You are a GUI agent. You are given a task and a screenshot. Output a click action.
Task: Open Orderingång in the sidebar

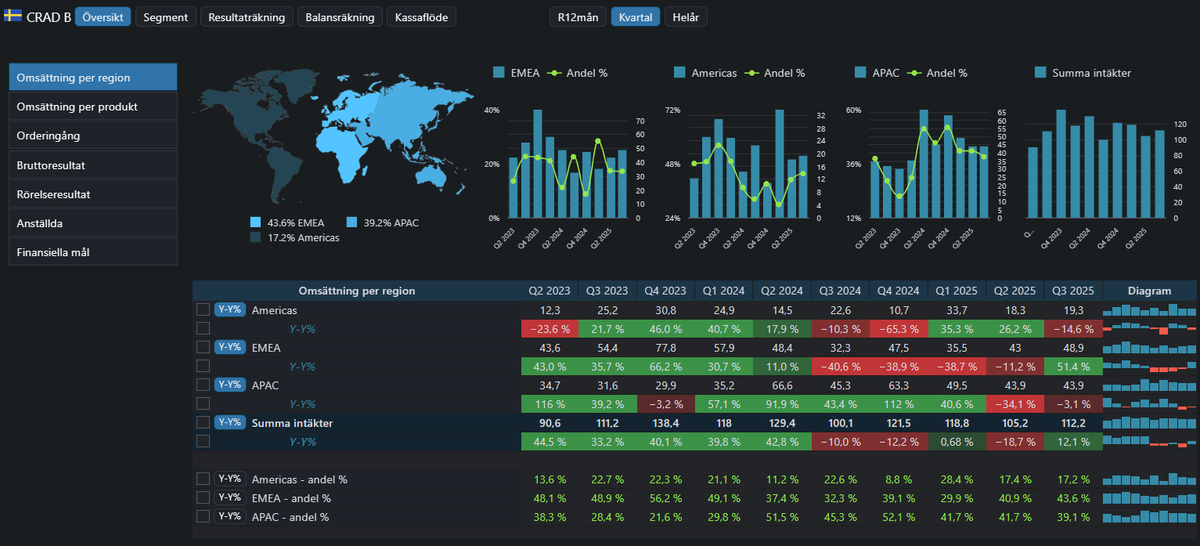93,135
